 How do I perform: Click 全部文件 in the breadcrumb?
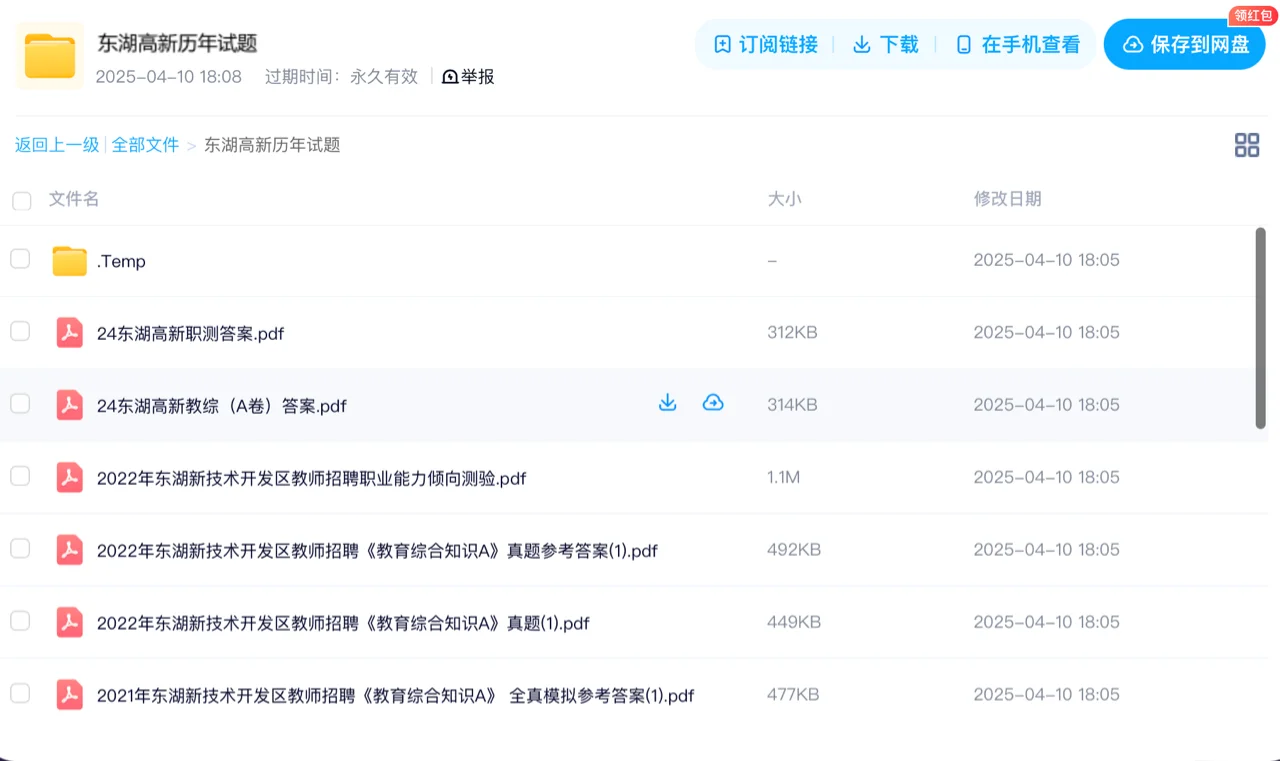pyautogui.click(x=146, y=144)
